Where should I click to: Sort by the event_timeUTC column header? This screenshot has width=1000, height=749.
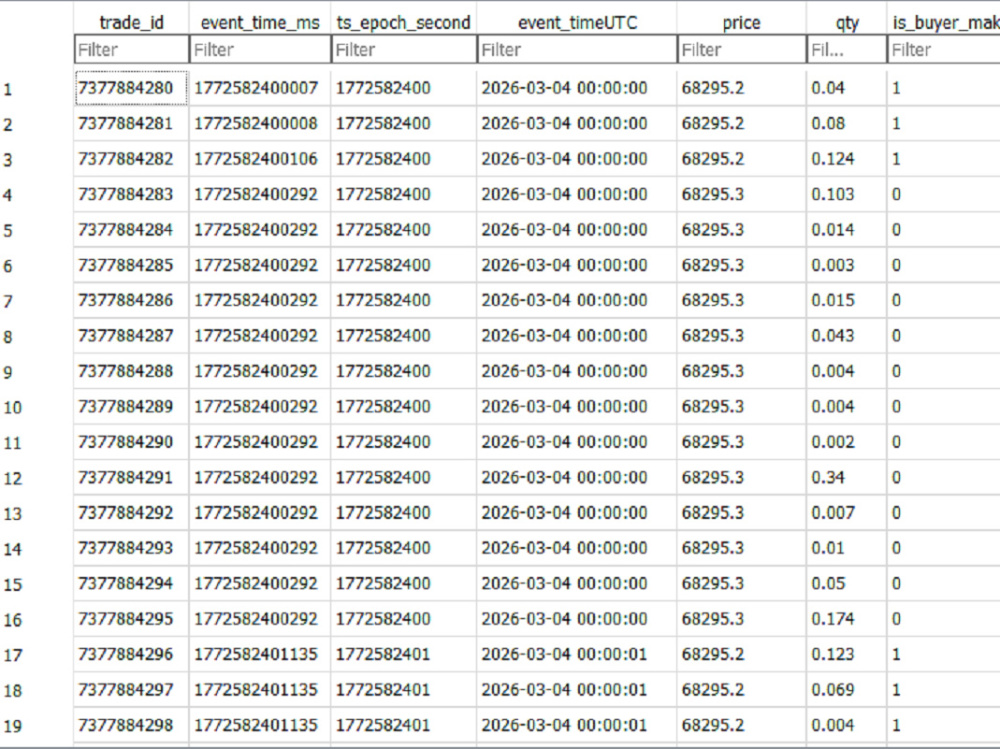(x=577, y=22)
